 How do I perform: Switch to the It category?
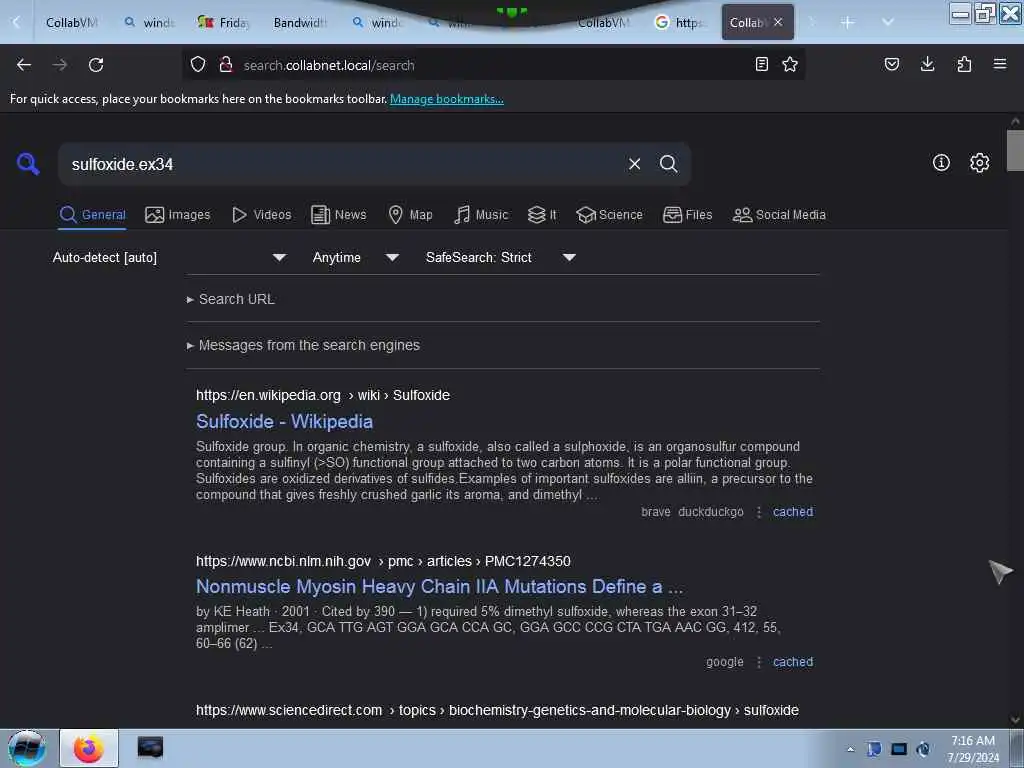pyautogui.click(x=542, y=215)
